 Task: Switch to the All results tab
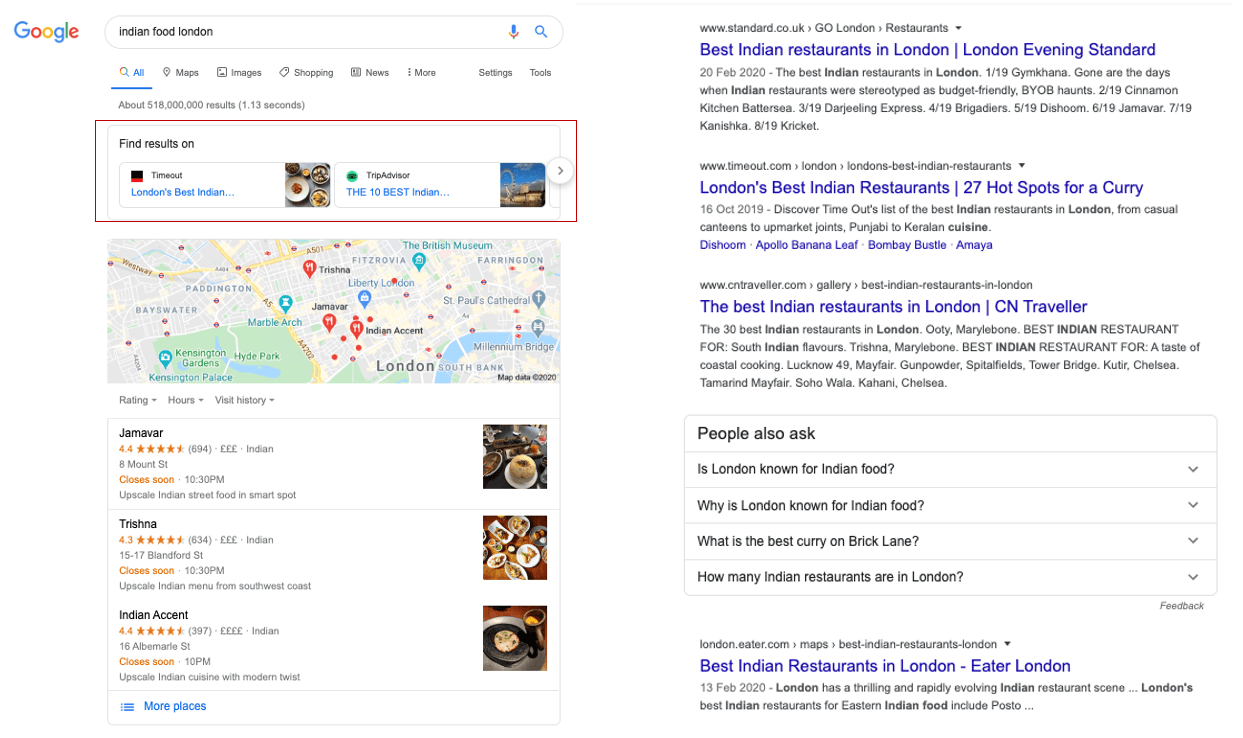pyautogui.click(x=132, y=73)
